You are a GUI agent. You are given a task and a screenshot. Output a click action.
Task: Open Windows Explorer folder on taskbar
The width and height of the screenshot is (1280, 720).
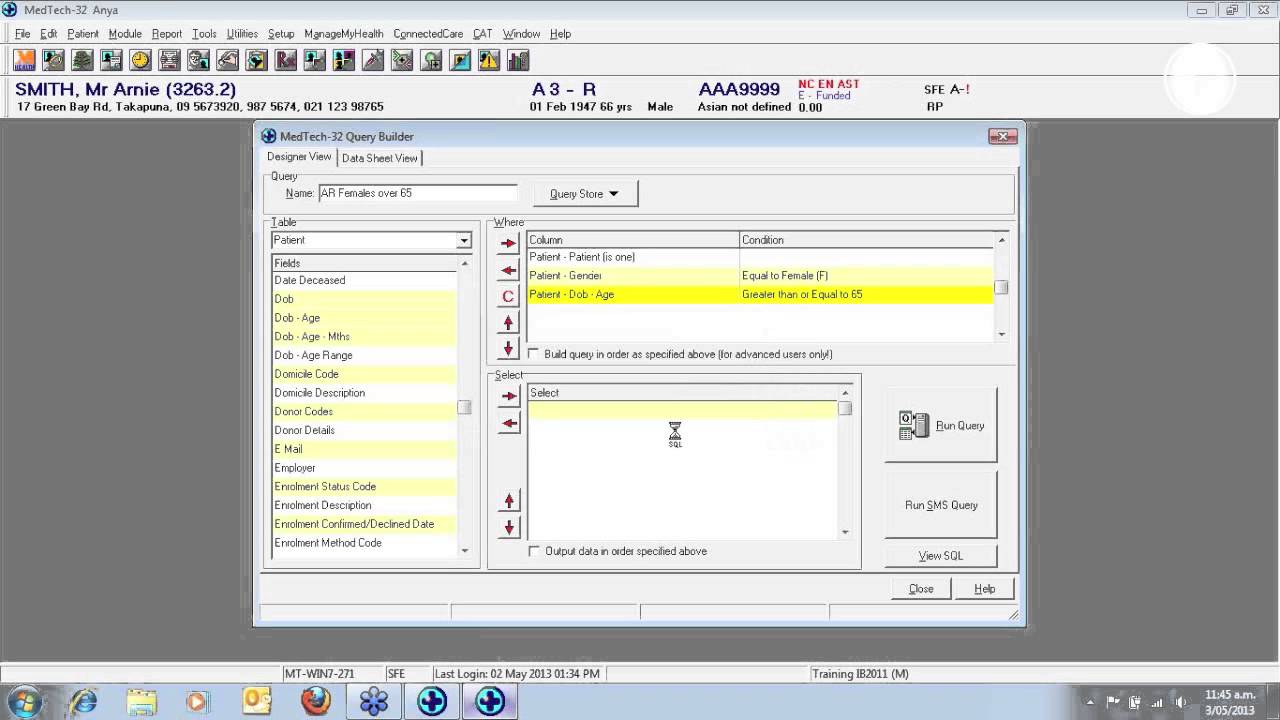click(x=142, y=702)
